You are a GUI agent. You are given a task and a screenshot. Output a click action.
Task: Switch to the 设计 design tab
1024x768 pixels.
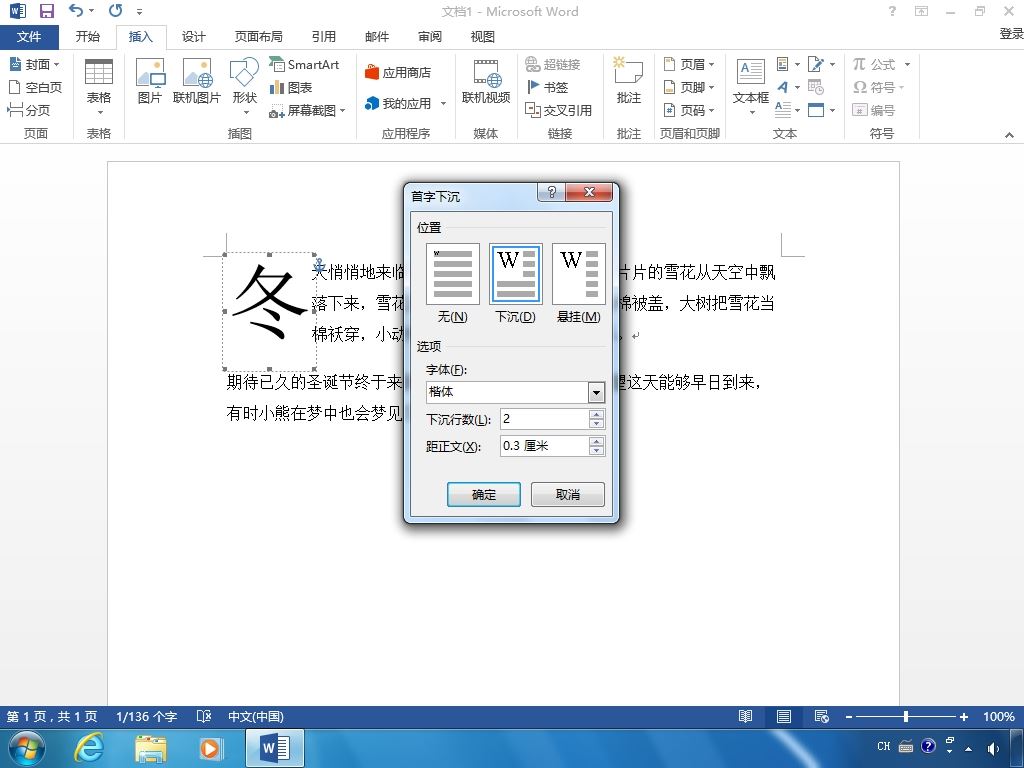click(193, 37)
